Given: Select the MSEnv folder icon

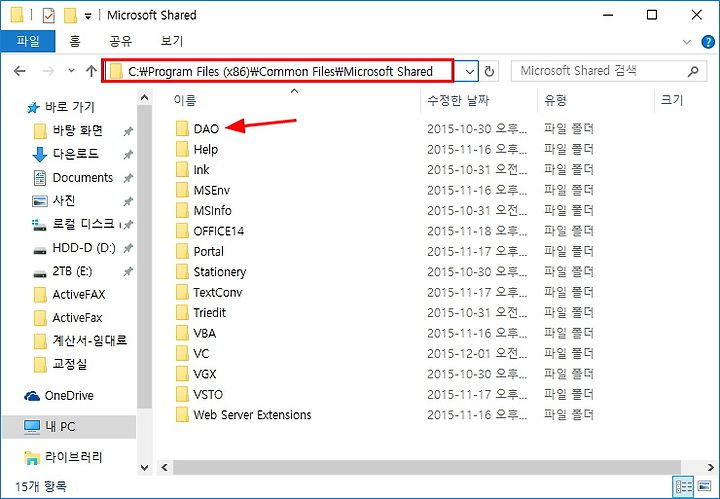Looking at the screenshot, I should 183,190.
